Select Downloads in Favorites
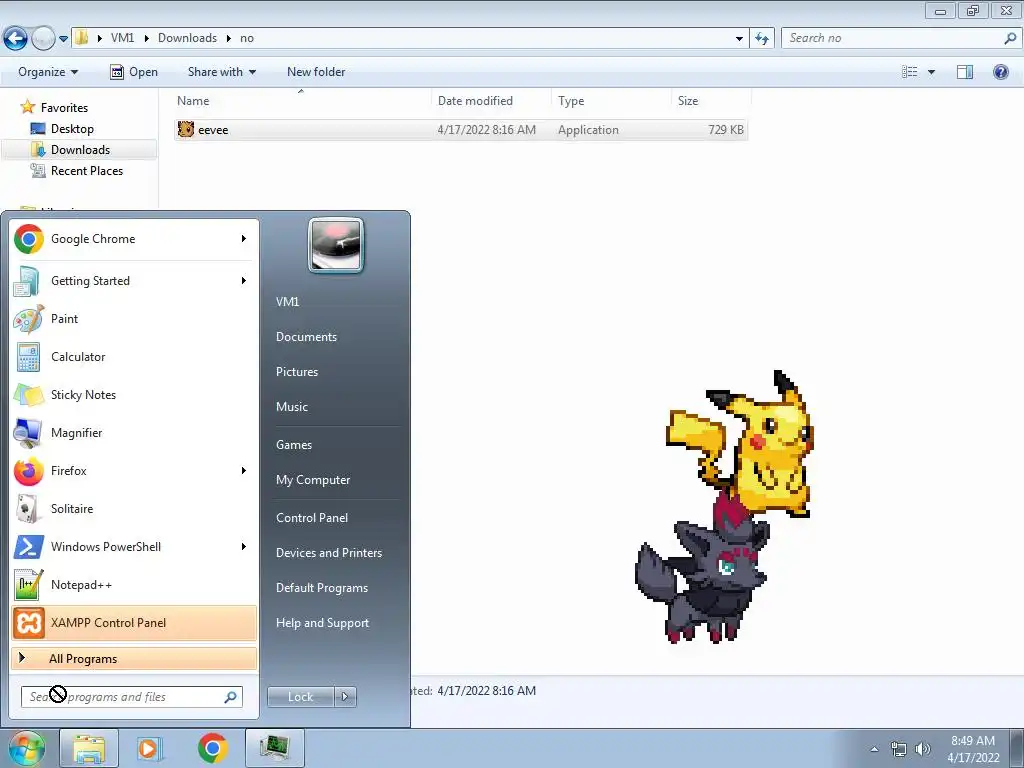Viewport: 1024px width, 768px height. point(80,150)
